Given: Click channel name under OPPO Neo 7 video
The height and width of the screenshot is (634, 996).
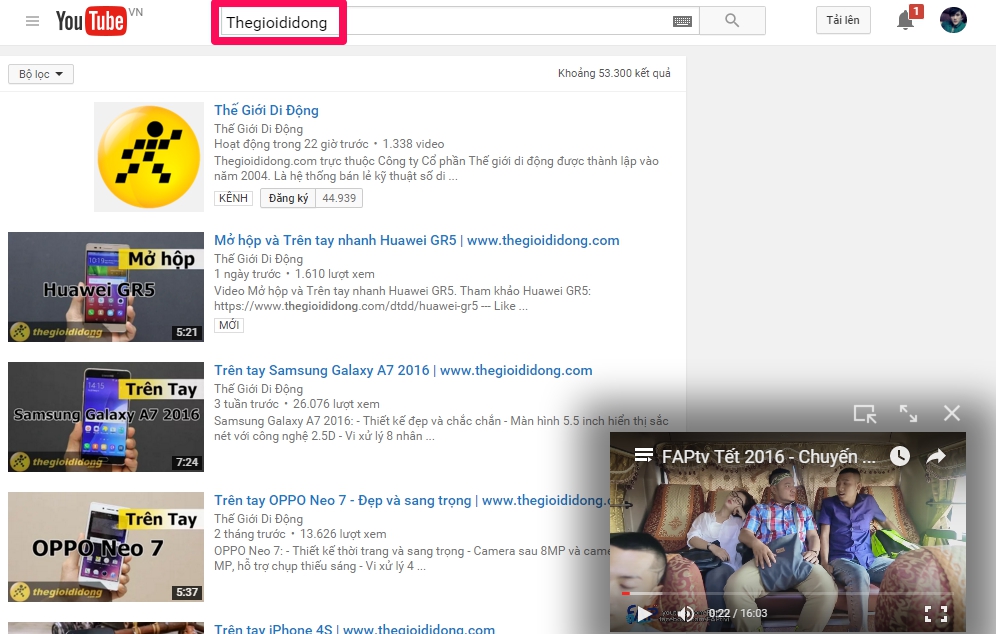Looking at the screenshot, I should click(259, 519).
